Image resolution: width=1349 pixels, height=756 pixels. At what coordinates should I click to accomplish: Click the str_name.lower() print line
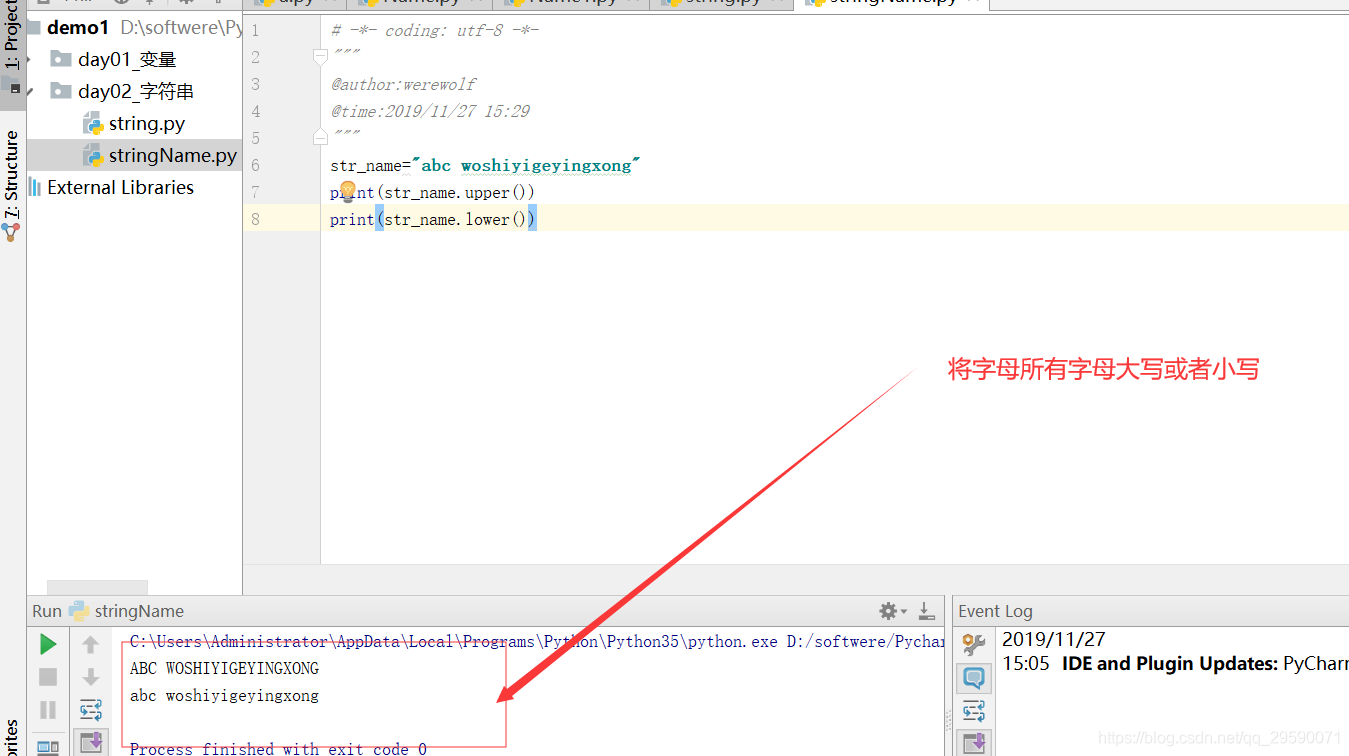click(433, 219)
